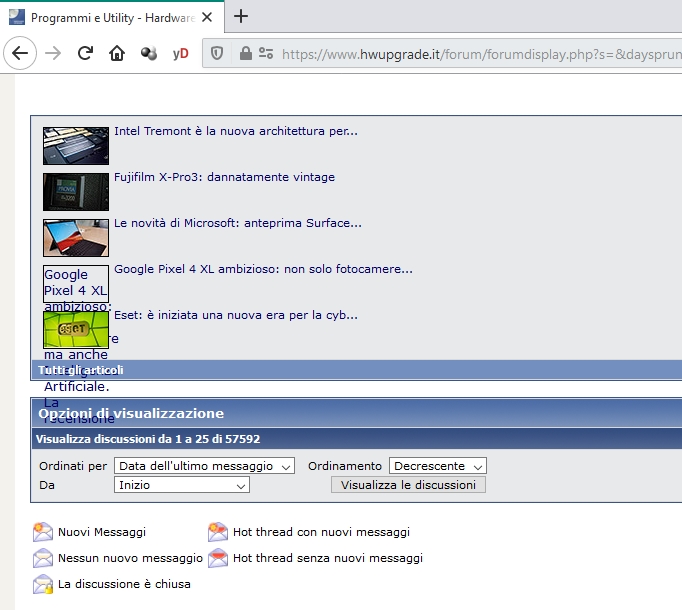Viewport: 682px width, 610px height.
Task: Open Microsoft Surface article thumbnail
Action: (x=76, y=238)
